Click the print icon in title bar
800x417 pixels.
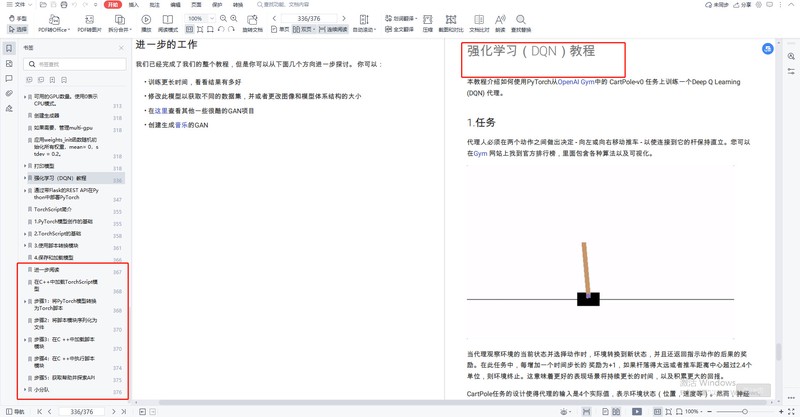pyautogui.click(x=64, y=5)
